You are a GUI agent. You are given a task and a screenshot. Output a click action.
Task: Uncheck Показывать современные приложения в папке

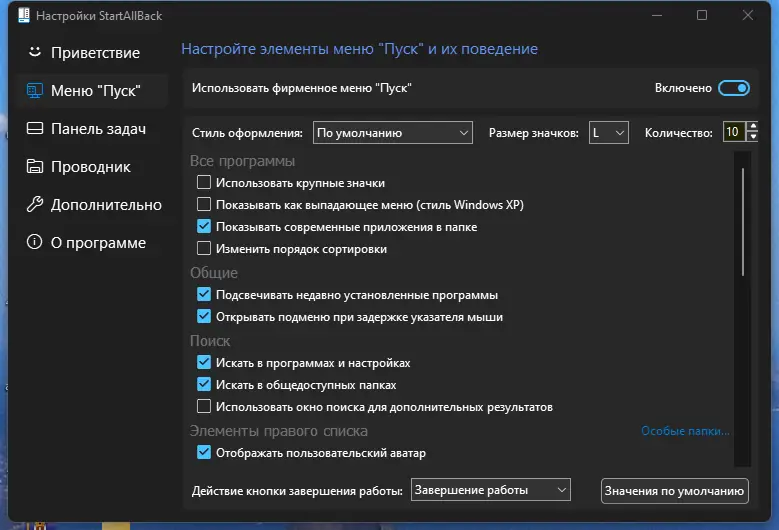pos(204,227)
